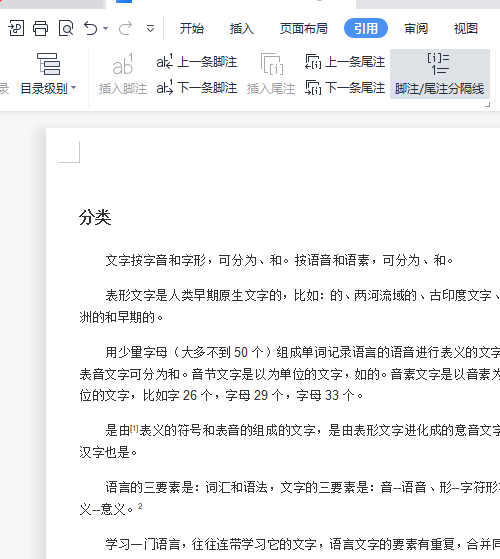Go to 上一条脚注
The height and width of the screenshot is (559, 500).
pos(197,62)
